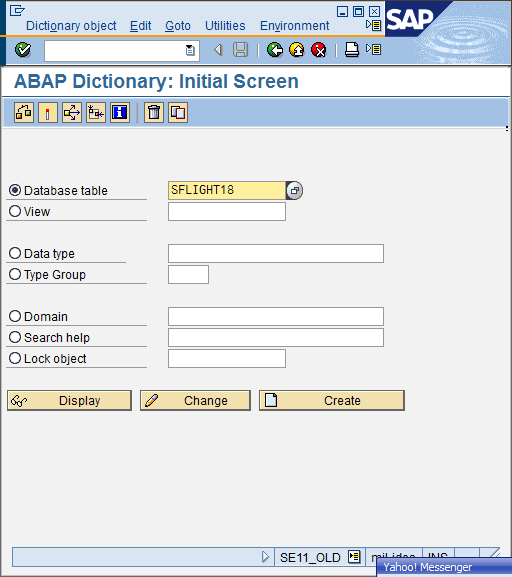Image resolution: width=512 pixels, height=577 pixels.
Task: Click the Check object icon
Action: pyautogui.click(x=24, y=112)
